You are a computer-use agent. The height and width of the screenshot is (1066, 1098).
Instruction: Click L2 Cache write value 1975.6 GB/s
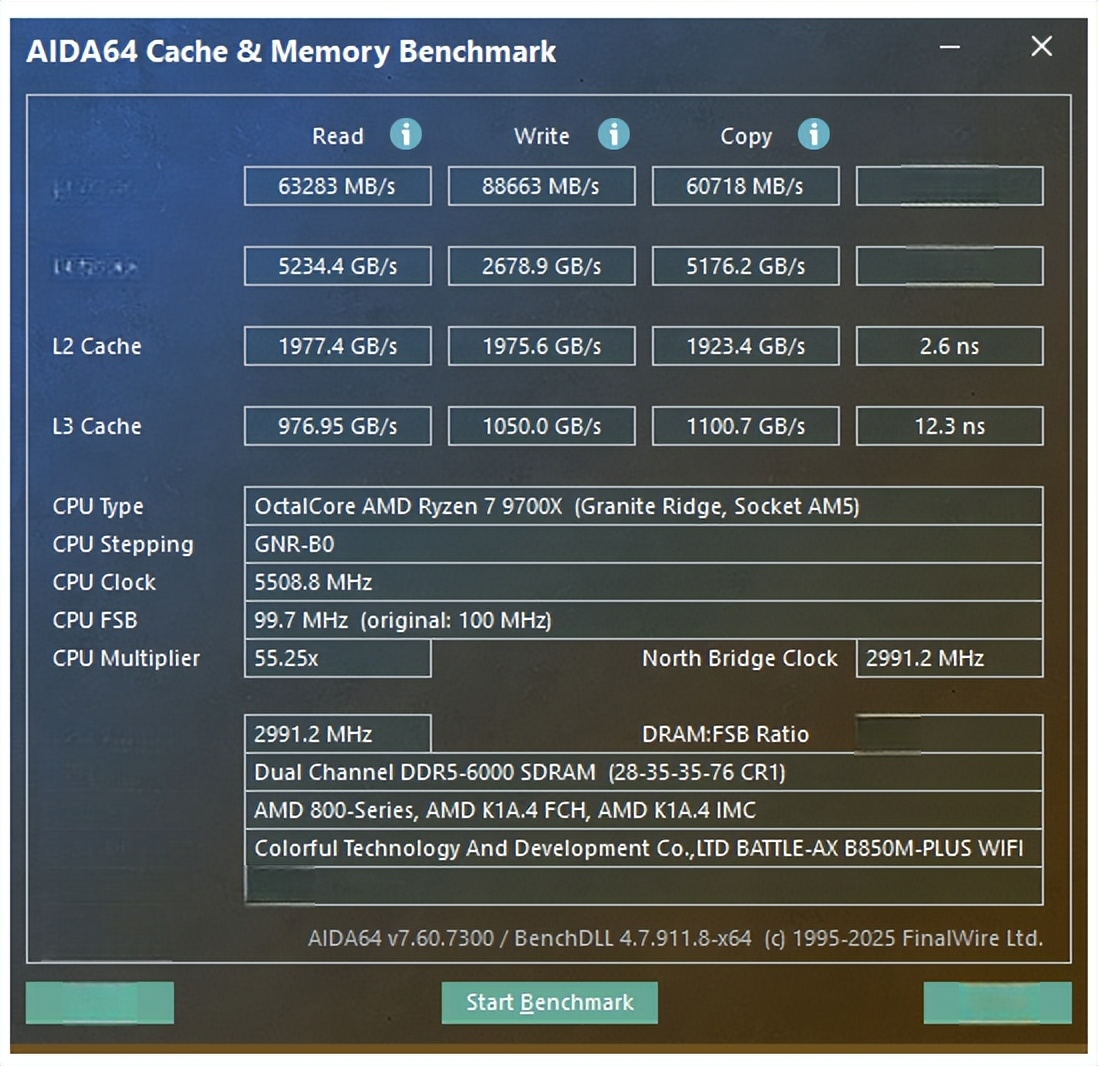coord(541,346)
